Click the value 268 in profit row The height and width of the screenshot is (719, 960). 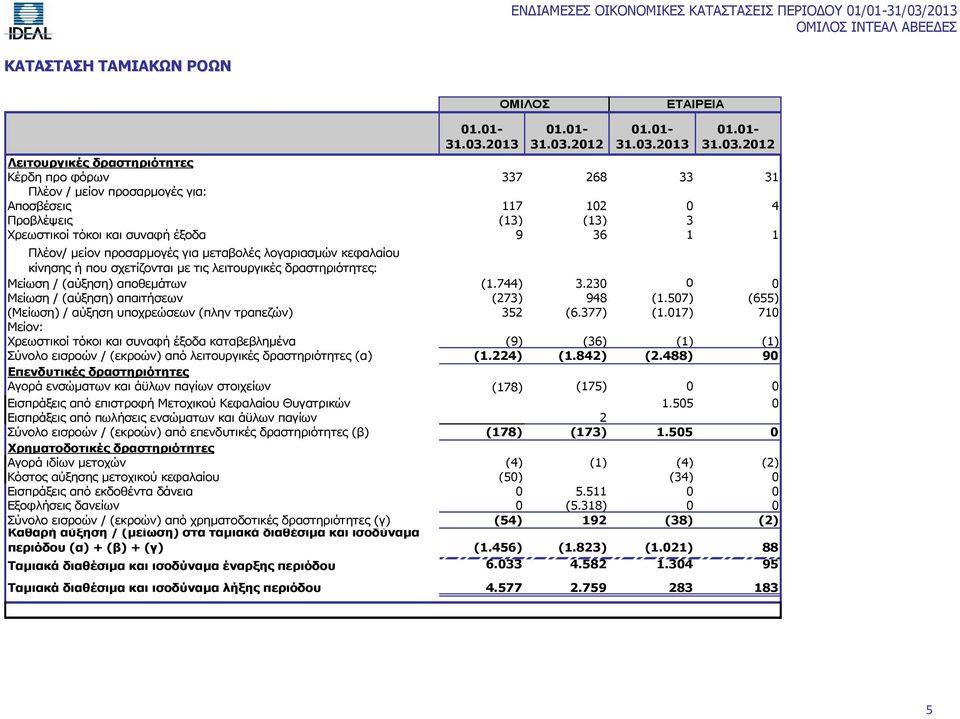coord(596,177)
